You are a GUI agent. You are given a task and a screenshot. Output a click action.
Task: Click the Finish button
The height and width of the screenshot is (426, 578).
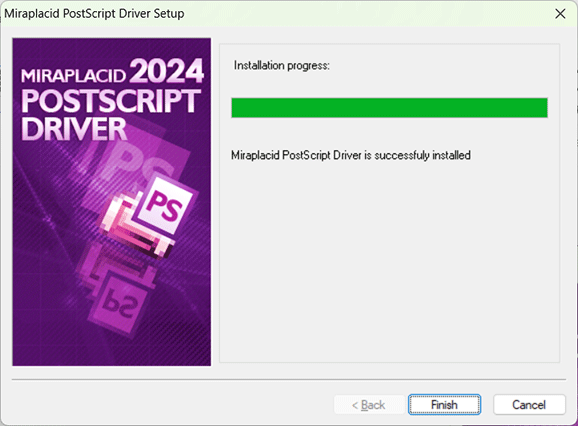[x=444, y=405]
